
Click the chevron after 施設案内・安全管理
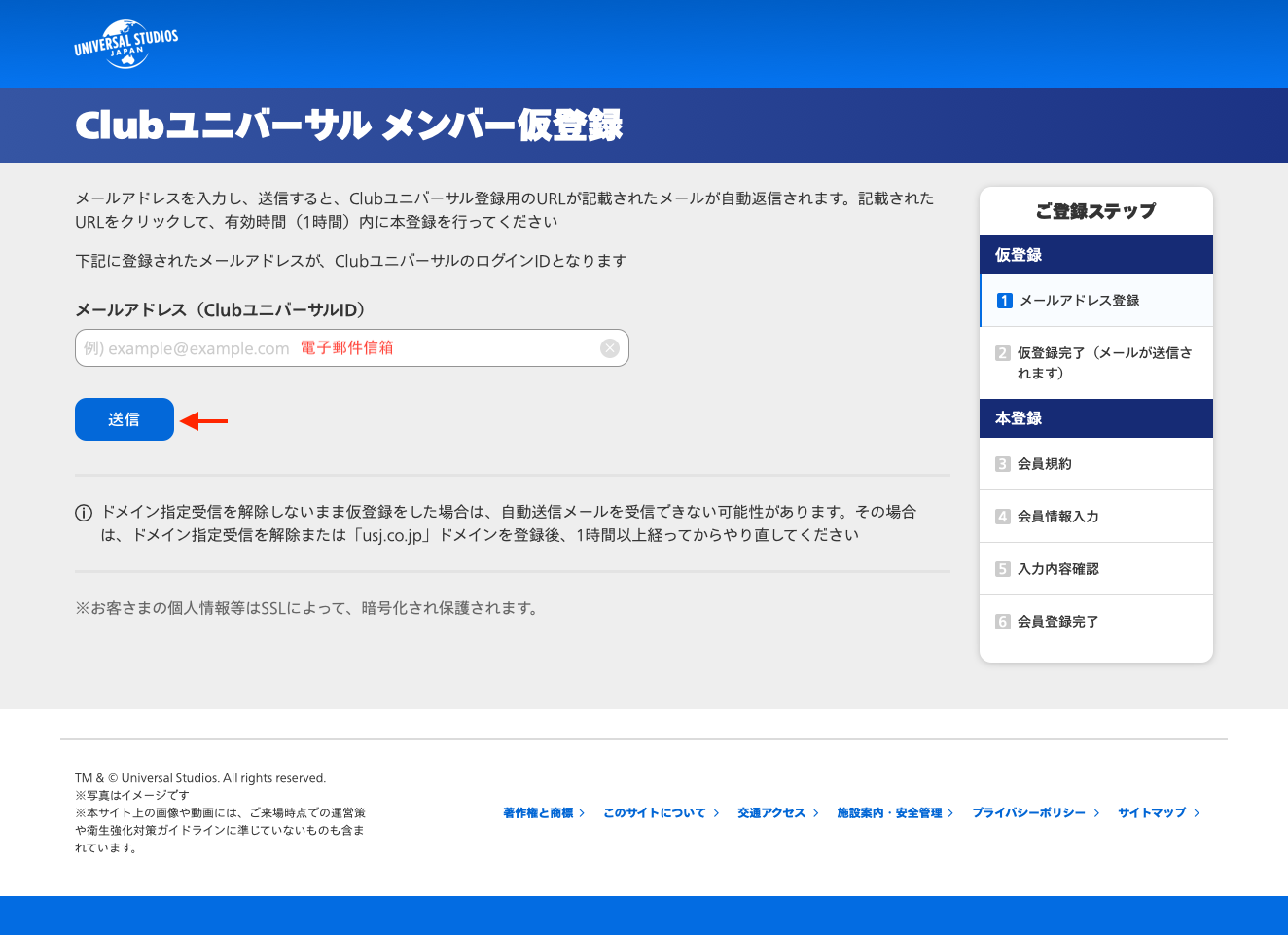950,813
